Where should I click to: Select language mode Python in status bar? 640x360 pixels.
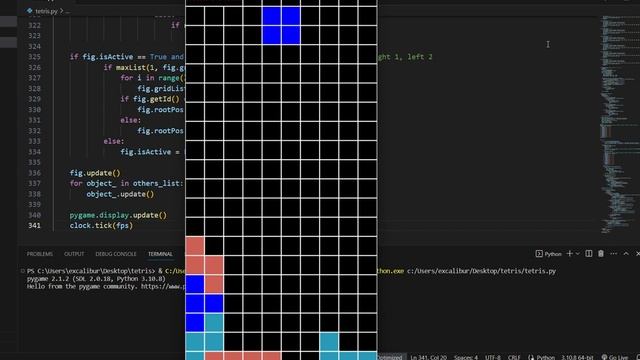point(545,357)
